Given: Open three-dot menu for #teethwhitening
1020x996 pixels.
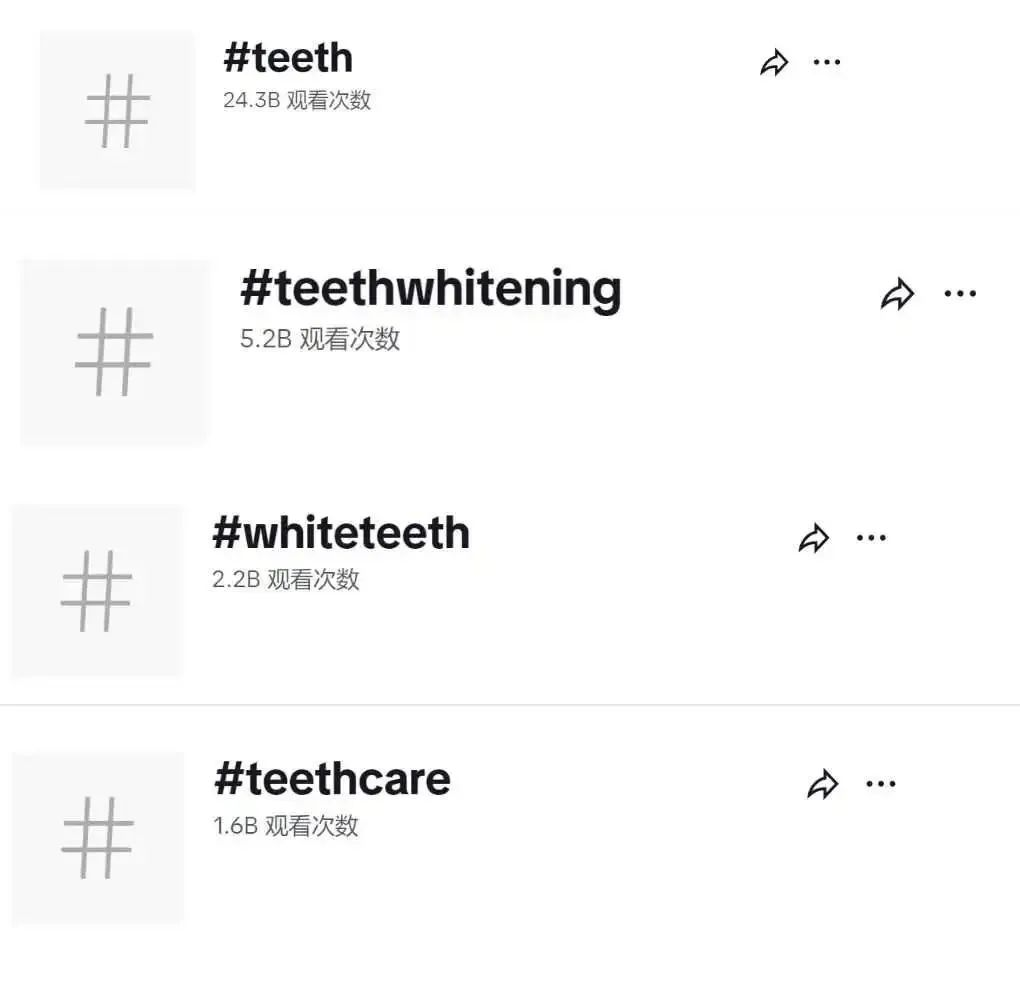Looking at the screenshot, I should tap(960, 294).
